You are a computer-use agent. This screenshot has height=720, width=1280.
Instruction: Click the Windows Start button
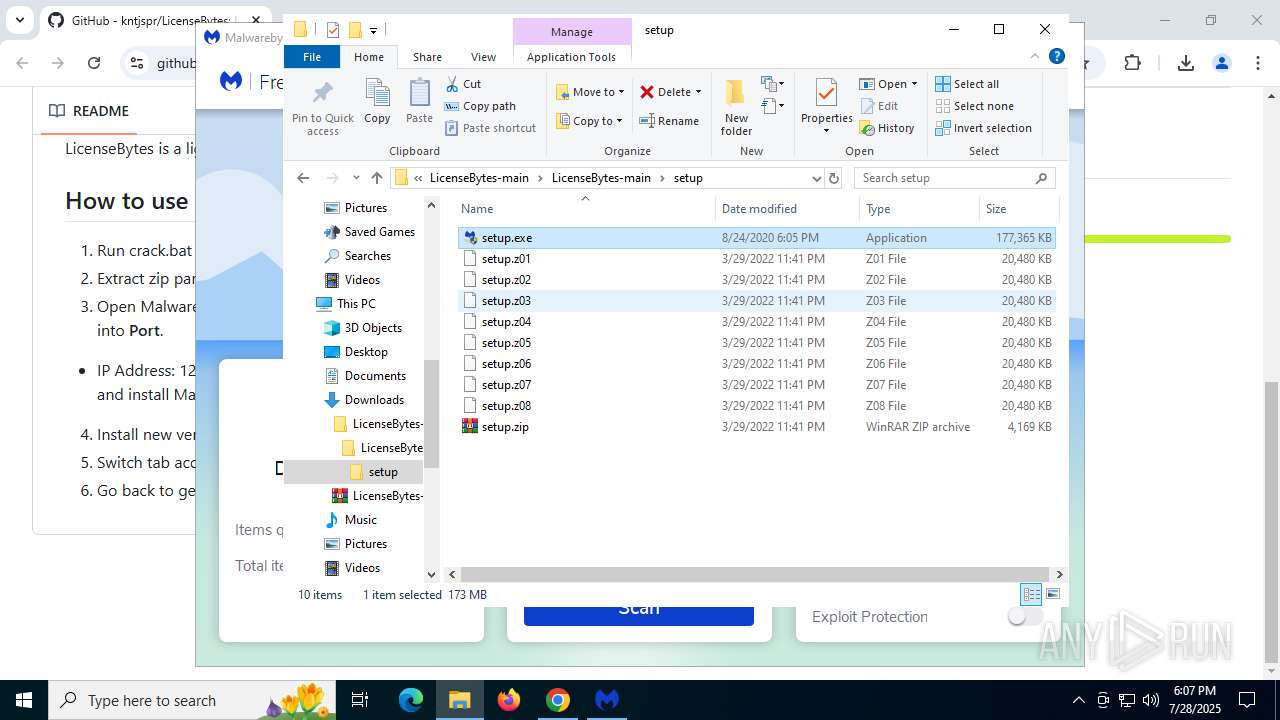tap(24, 700)
